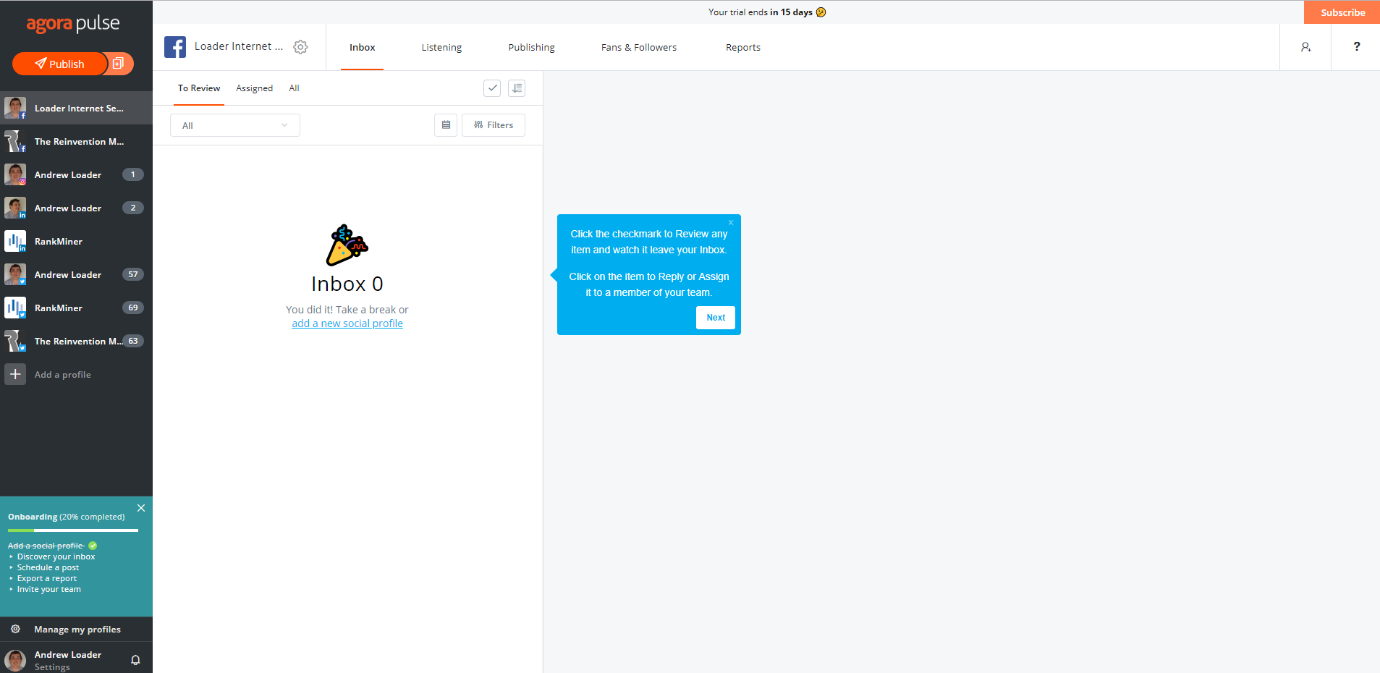Open the help question mark icon
Screen dimensions: 1380x673
coord(1357,47)
